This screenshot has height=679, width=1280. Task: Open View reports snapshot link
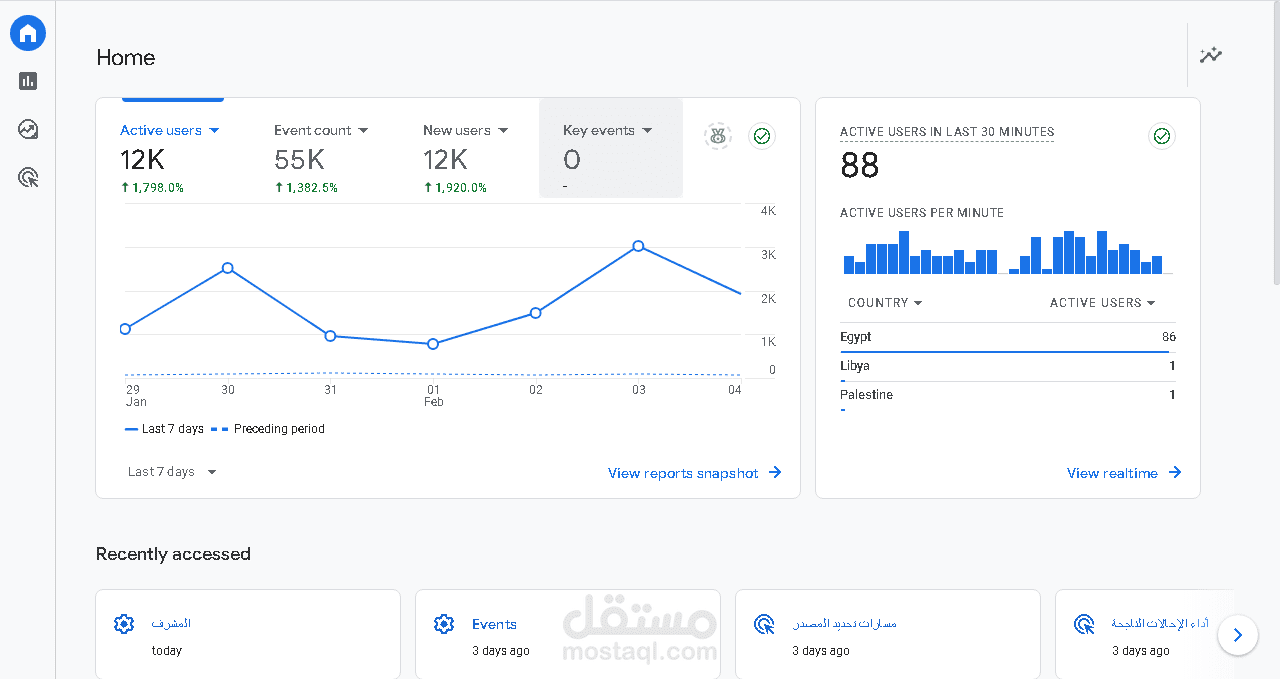pos(695,473)
